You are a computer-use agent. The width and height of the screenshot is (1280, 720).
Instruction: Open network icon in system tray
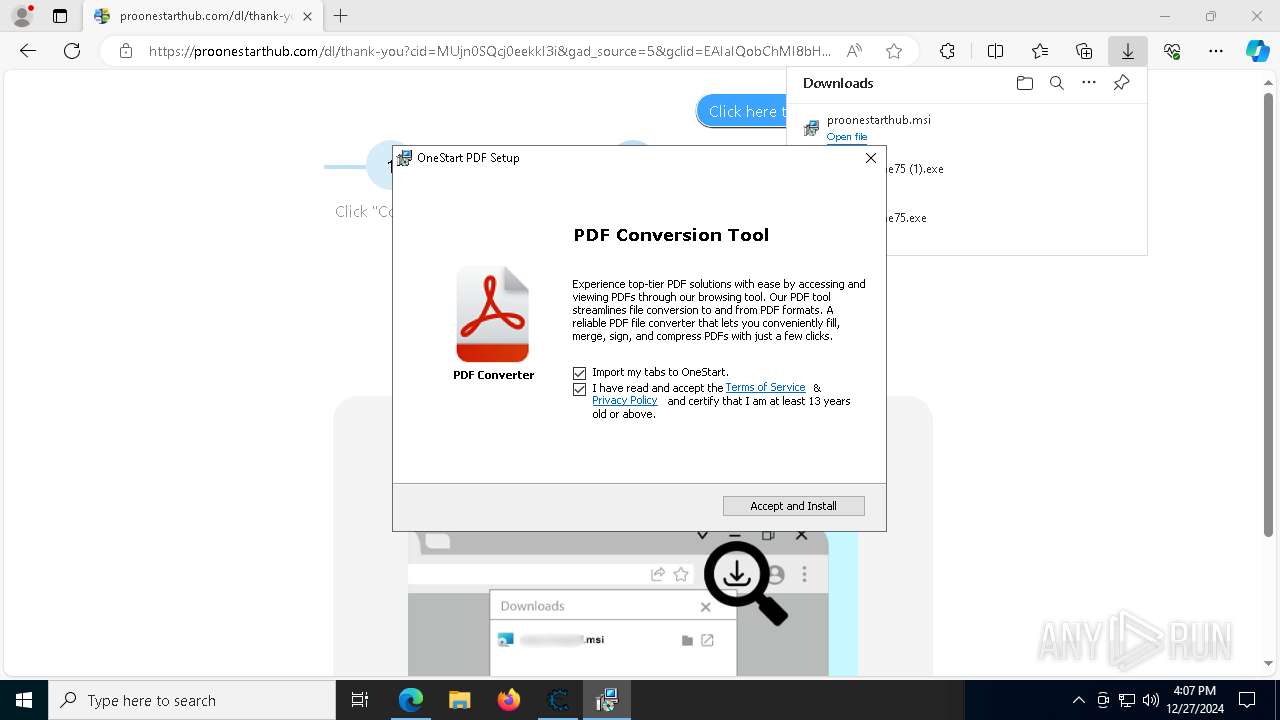[1127, 700]
